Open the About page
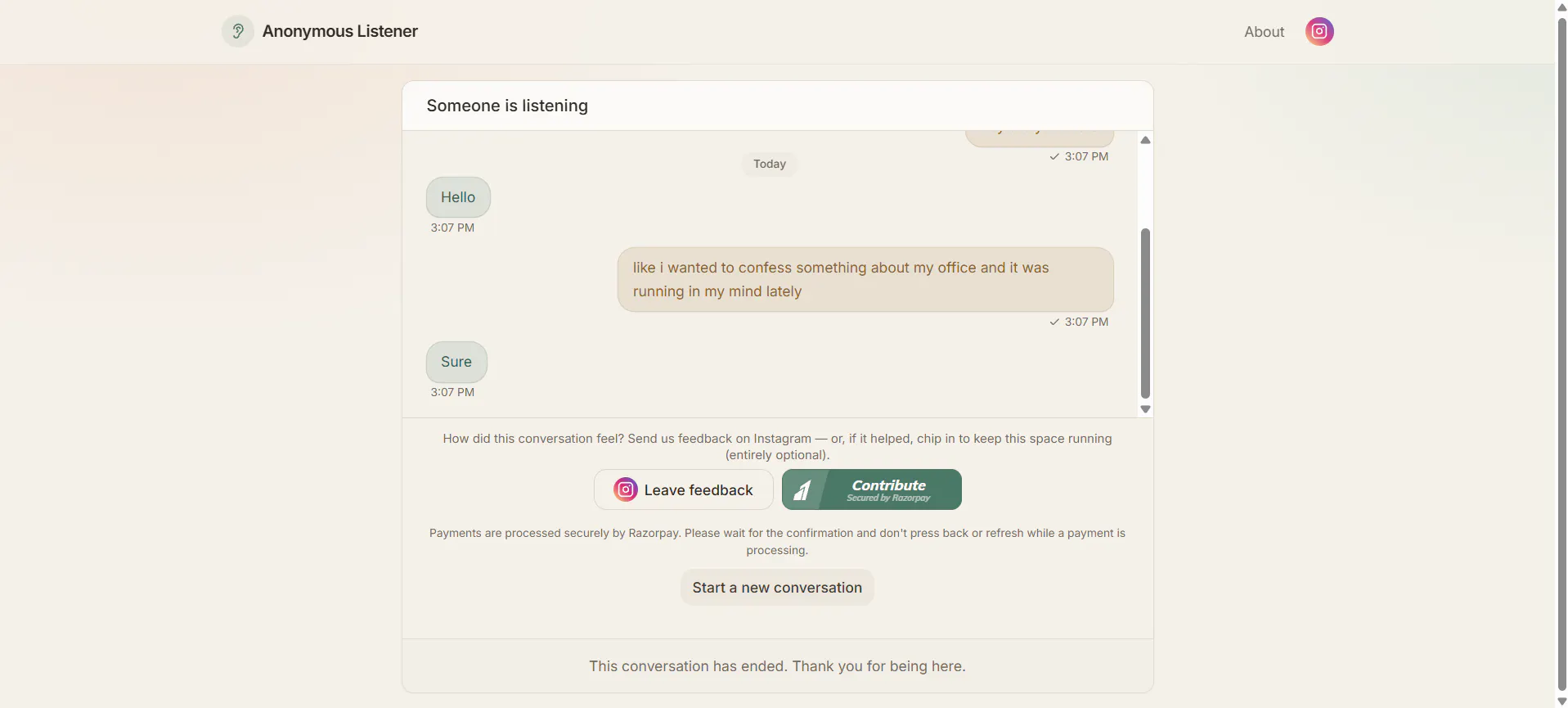The width and height of the screenshot is (1568, 708). pos(1264,31)
